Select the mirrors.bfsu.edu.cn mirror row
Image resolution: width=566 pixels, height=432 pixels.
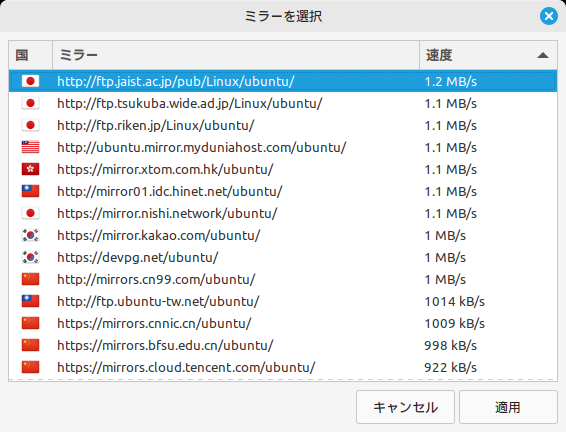(x=283, y=345)
